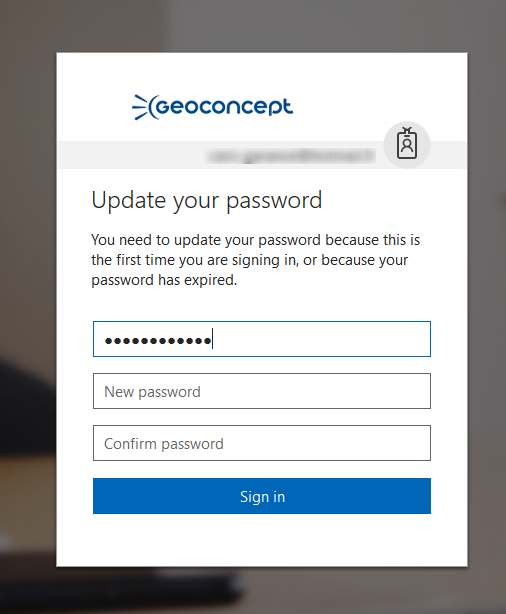
Task: Click the ID badge account icon
Action: click(x=407, y=144)
